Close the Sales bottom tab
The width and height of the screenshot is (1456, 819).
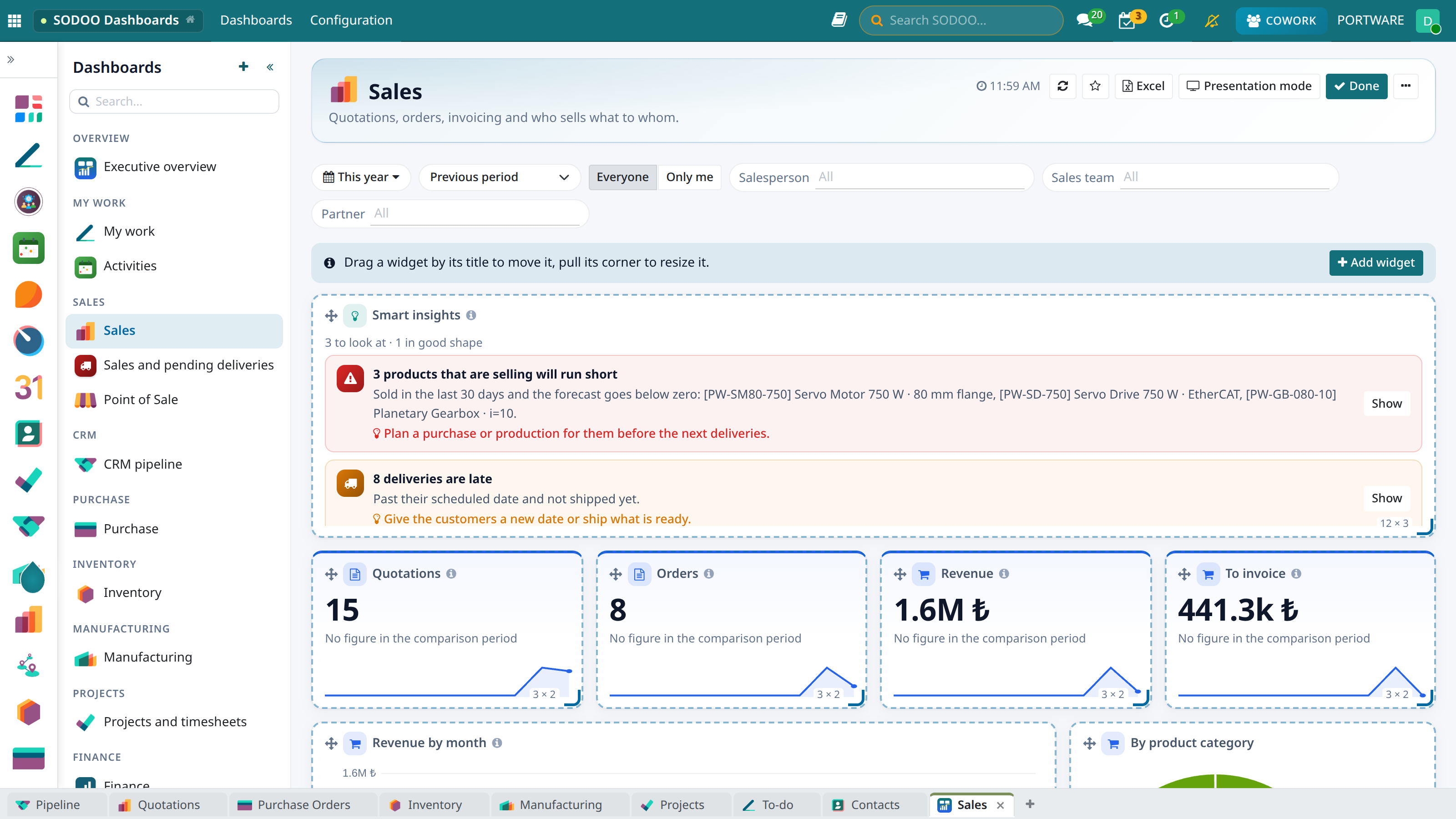click(x=1001, y=805)
